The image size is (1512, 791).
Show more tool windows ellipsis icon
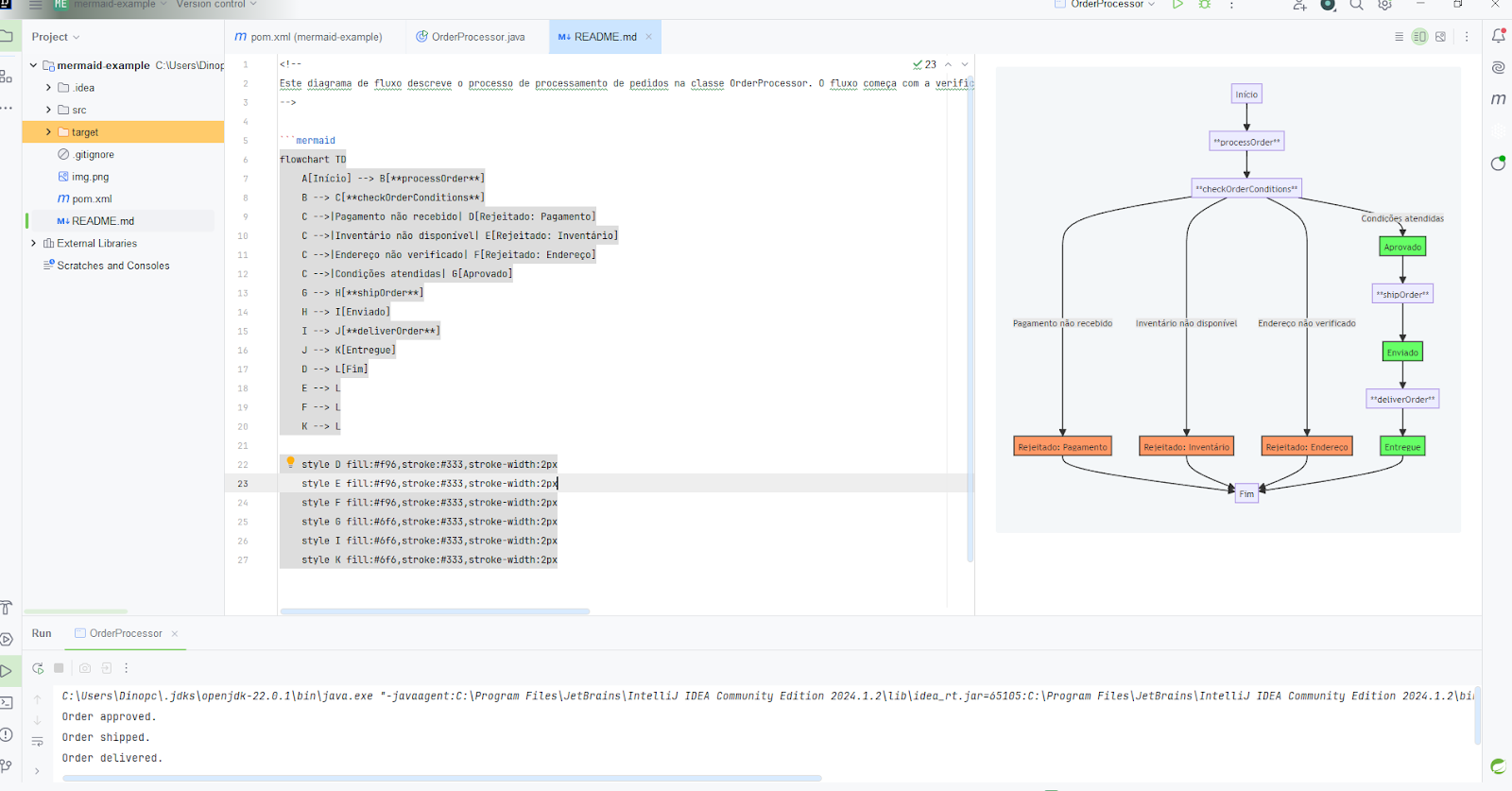tap(7, 108)
